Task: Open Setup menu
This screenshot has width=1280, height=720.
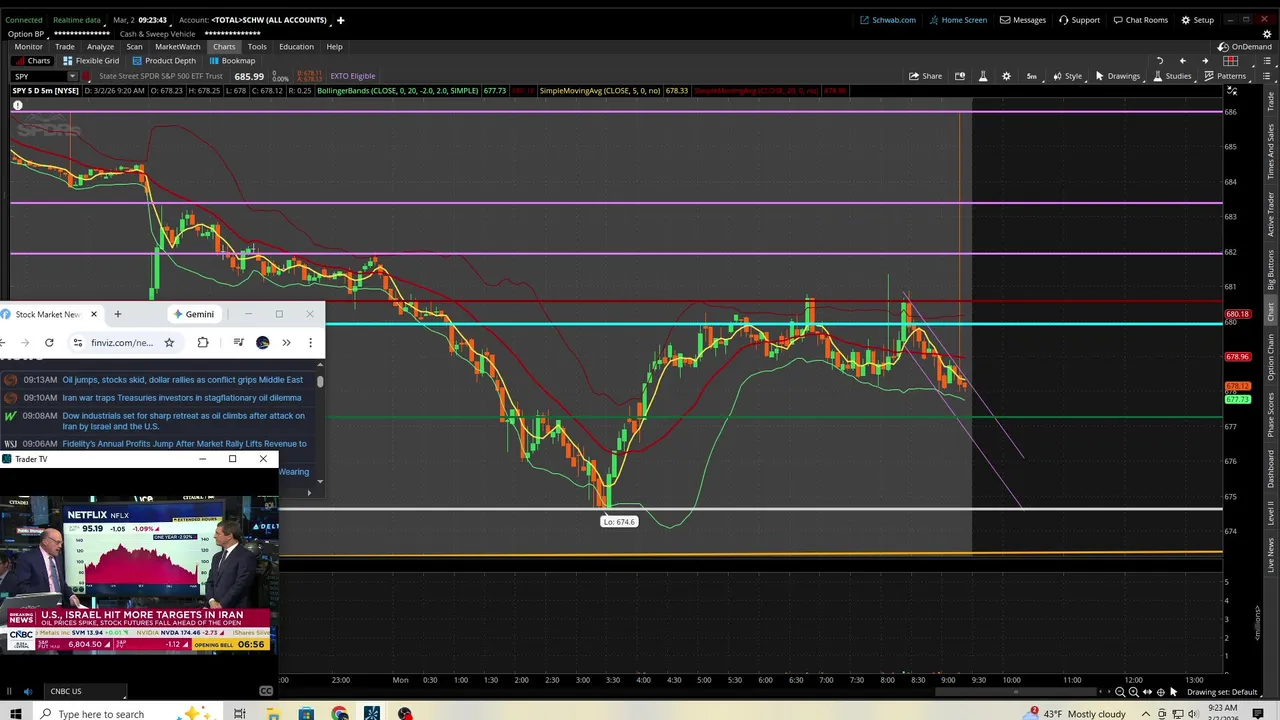Action: (1197, 20)
